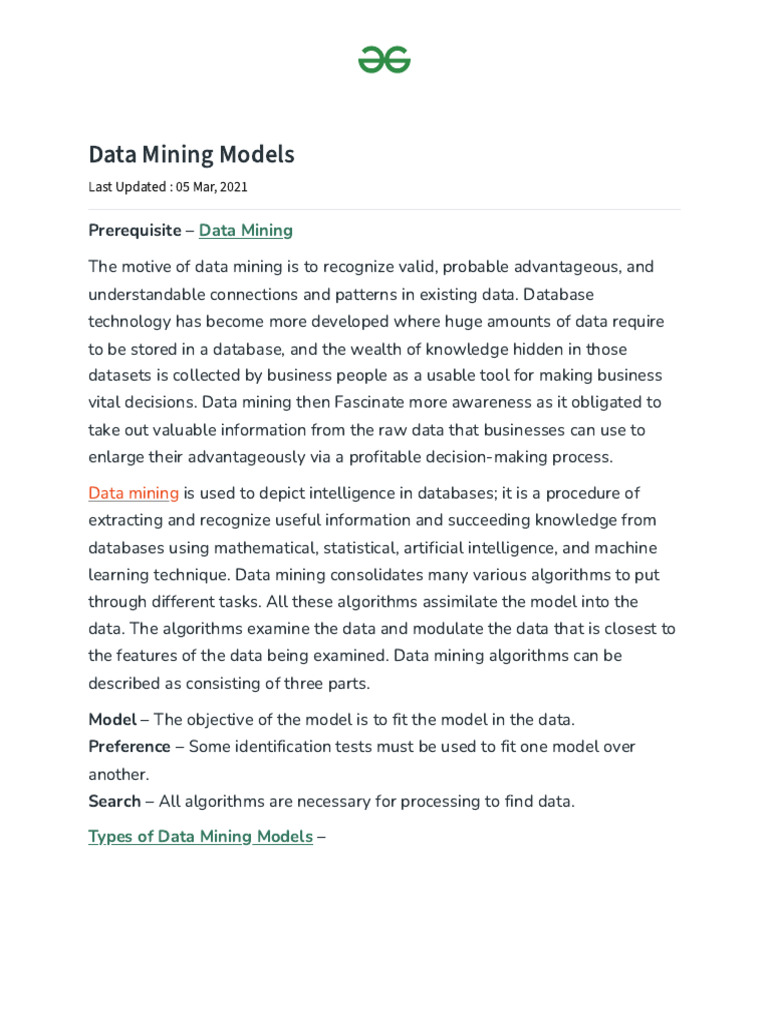
Task: Click the Data Mining Models page heading
Action: click(x=191, y=155)
